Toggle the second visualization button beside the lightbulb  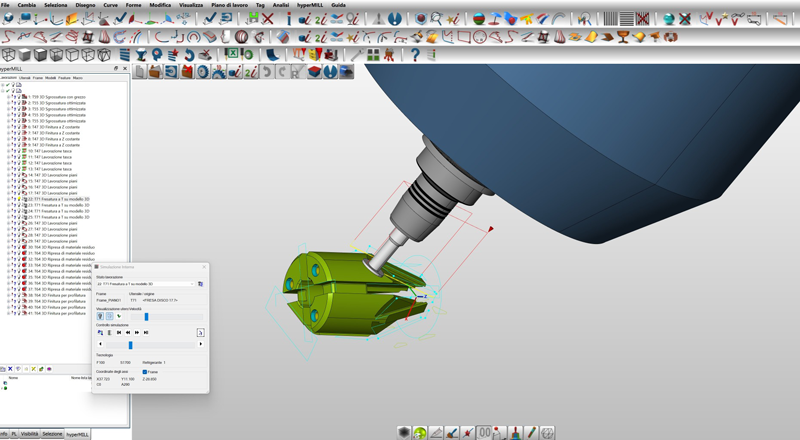coord(109,316)
